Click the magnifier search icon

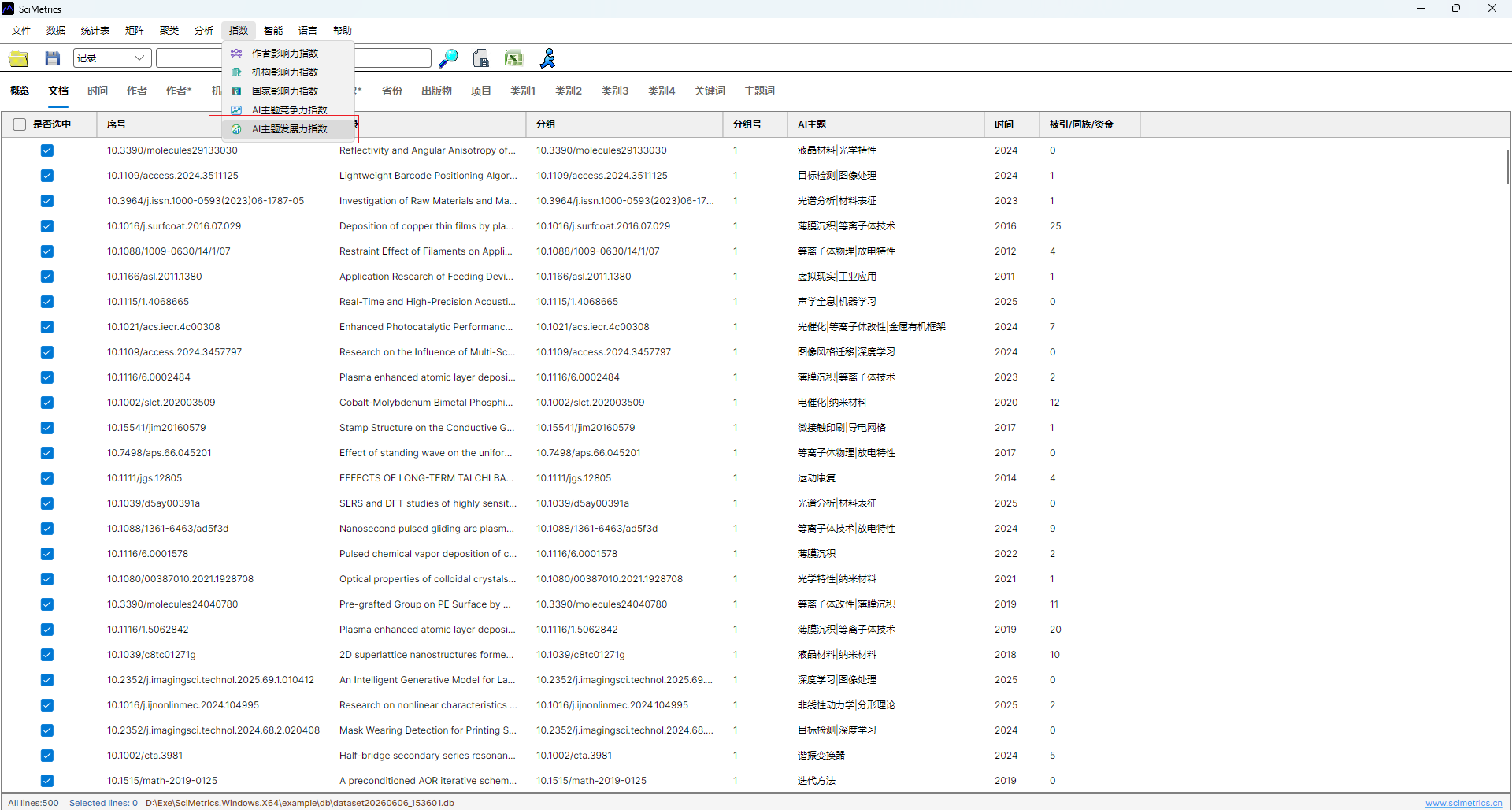[448, 58]
